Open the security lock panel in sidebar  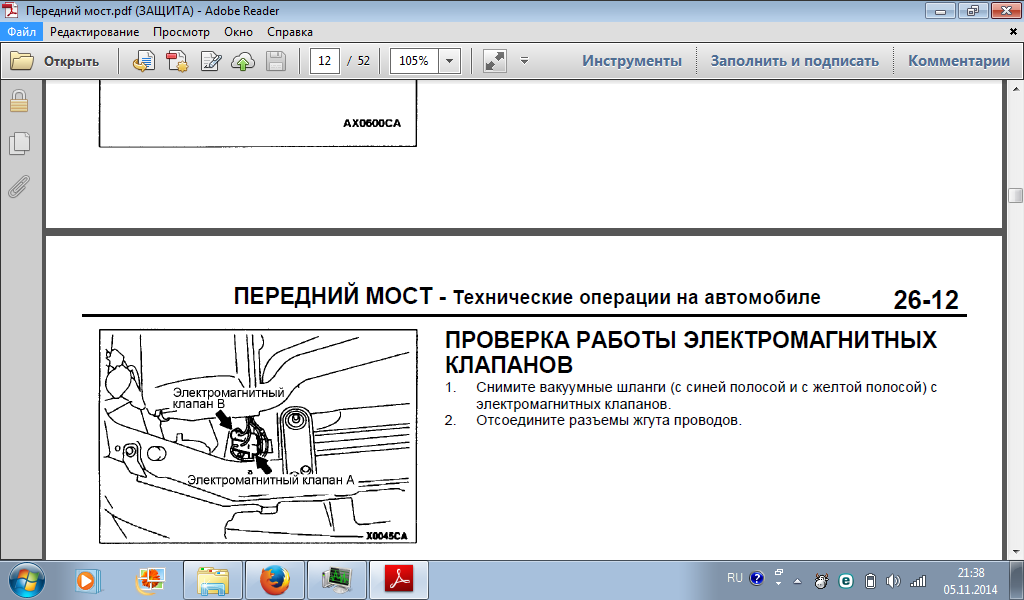tap(18, 101)
